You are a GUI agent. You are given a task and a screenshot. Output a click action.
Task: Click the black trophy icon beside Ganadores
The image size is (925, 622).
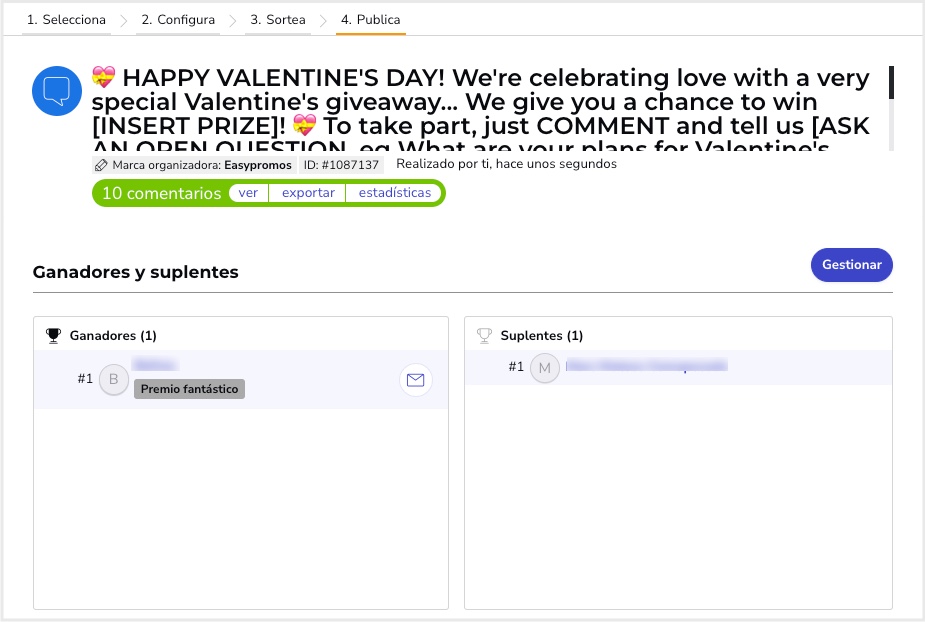pos(54,336)
